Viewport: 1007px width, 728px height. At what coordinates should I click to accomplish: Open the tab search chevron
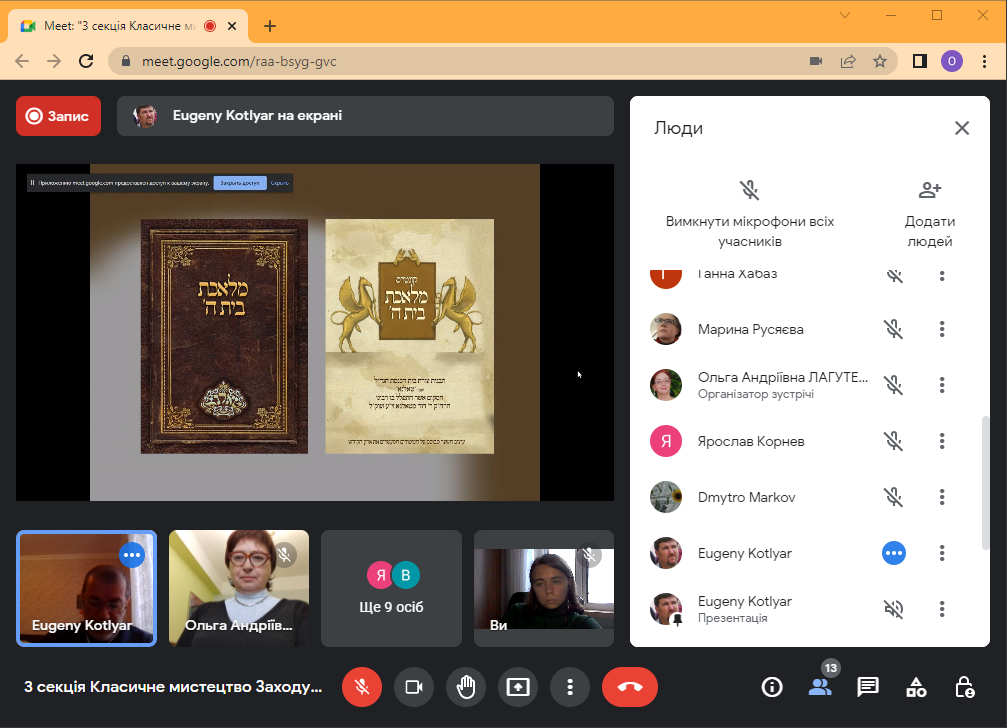[x=845, y=15]
